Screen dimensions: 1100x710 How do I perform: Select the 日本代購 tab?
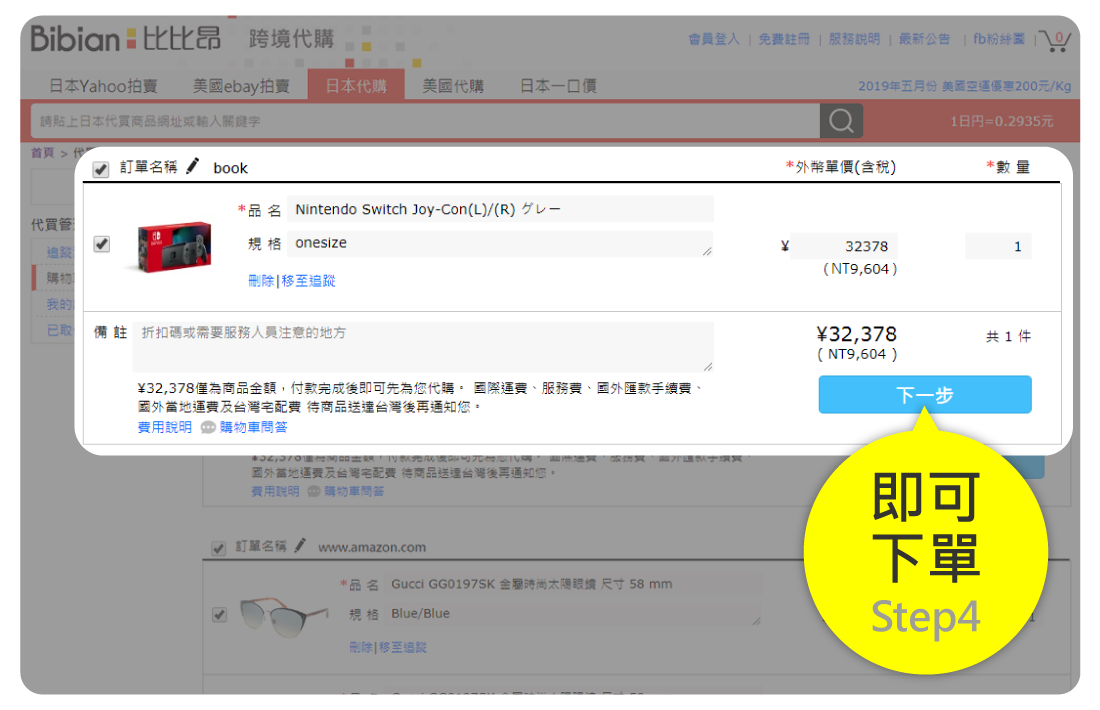click(356, 85)
